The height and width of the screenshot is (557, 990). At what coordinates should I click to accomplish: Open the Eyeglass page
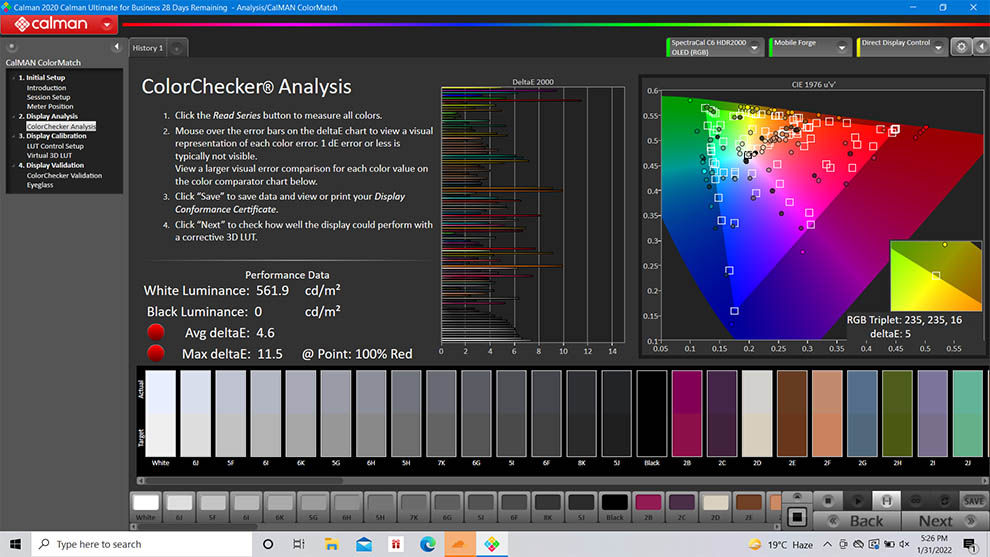pos(40,185)
